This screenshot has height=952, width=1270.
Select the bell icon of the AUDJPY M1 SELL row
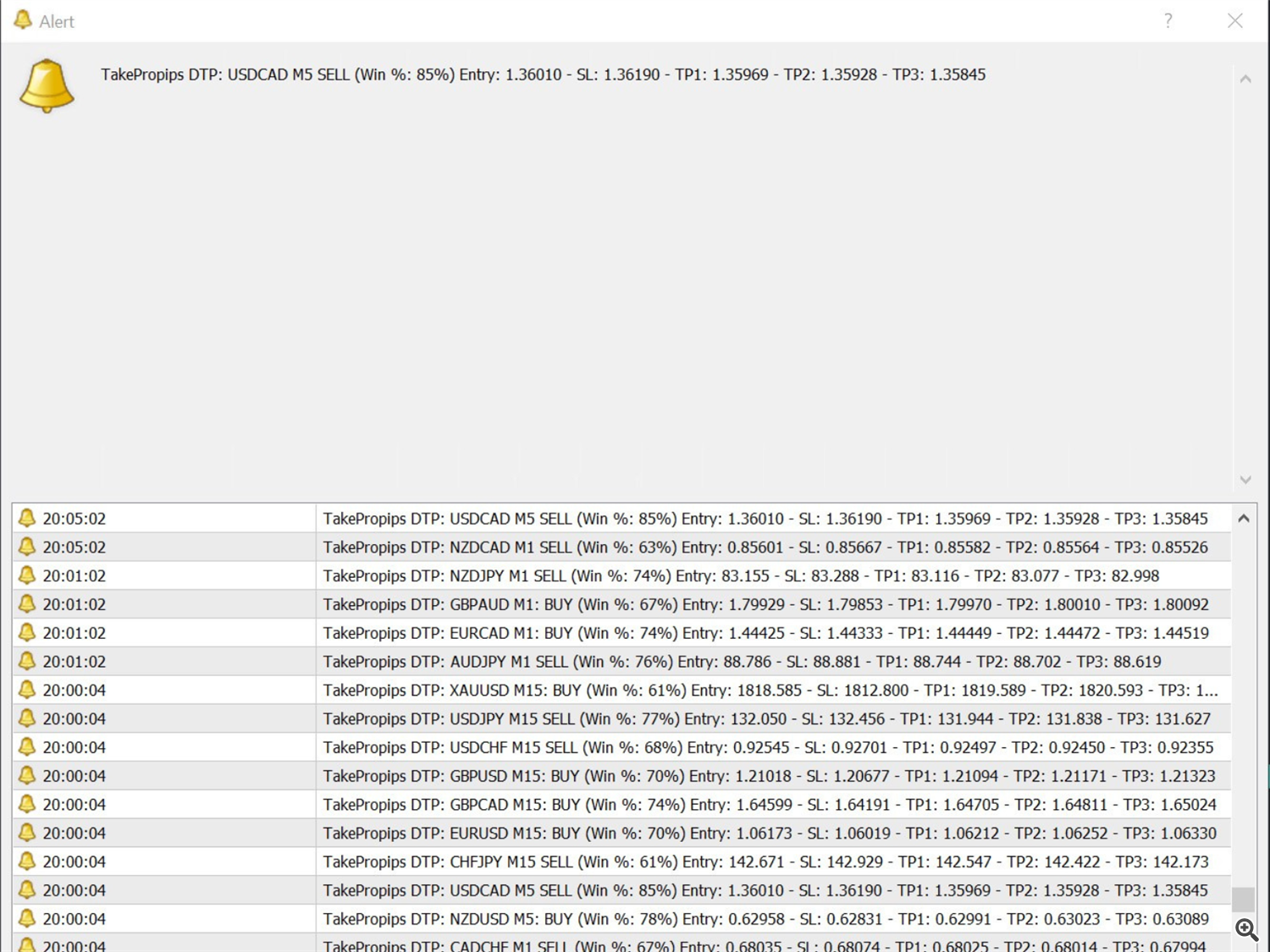click(x=27, y=661)
